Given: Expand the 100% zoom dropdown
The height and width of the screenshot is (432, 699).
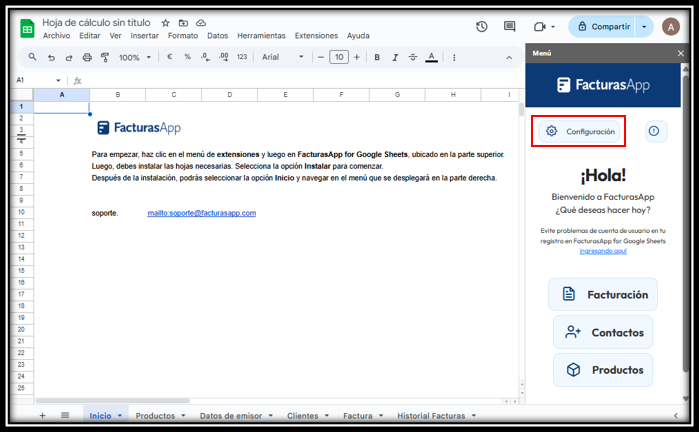Looking at the screenshot, I should tap(135, 58).
